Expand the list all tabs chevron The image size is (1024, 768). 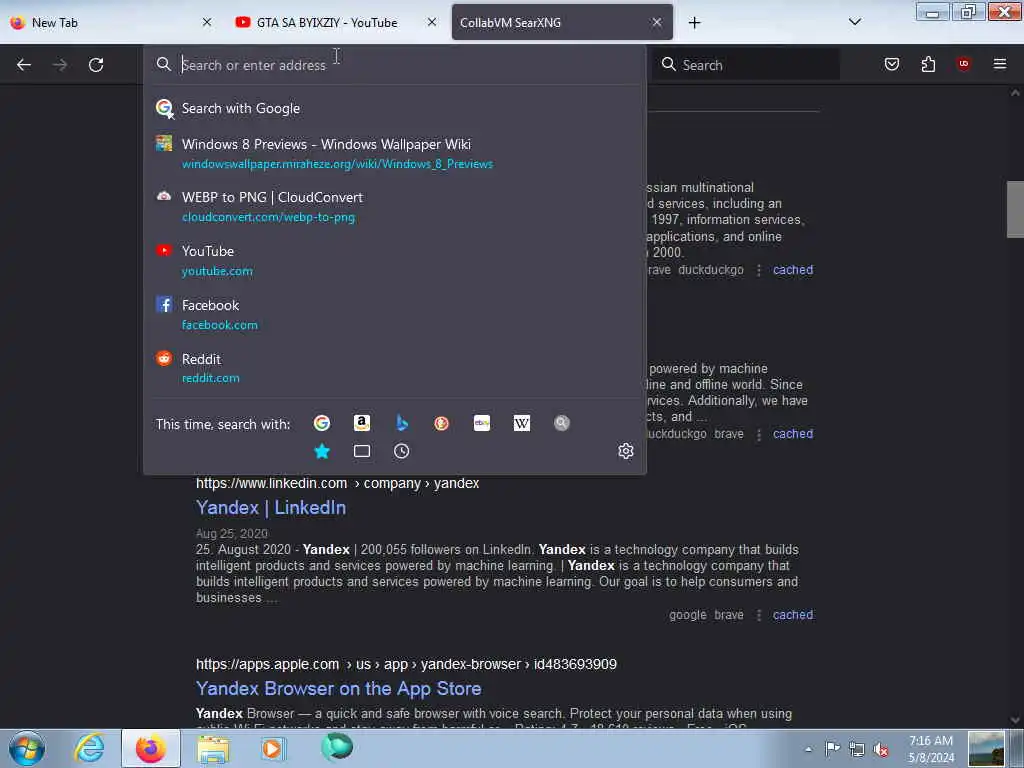click(854, 22)
